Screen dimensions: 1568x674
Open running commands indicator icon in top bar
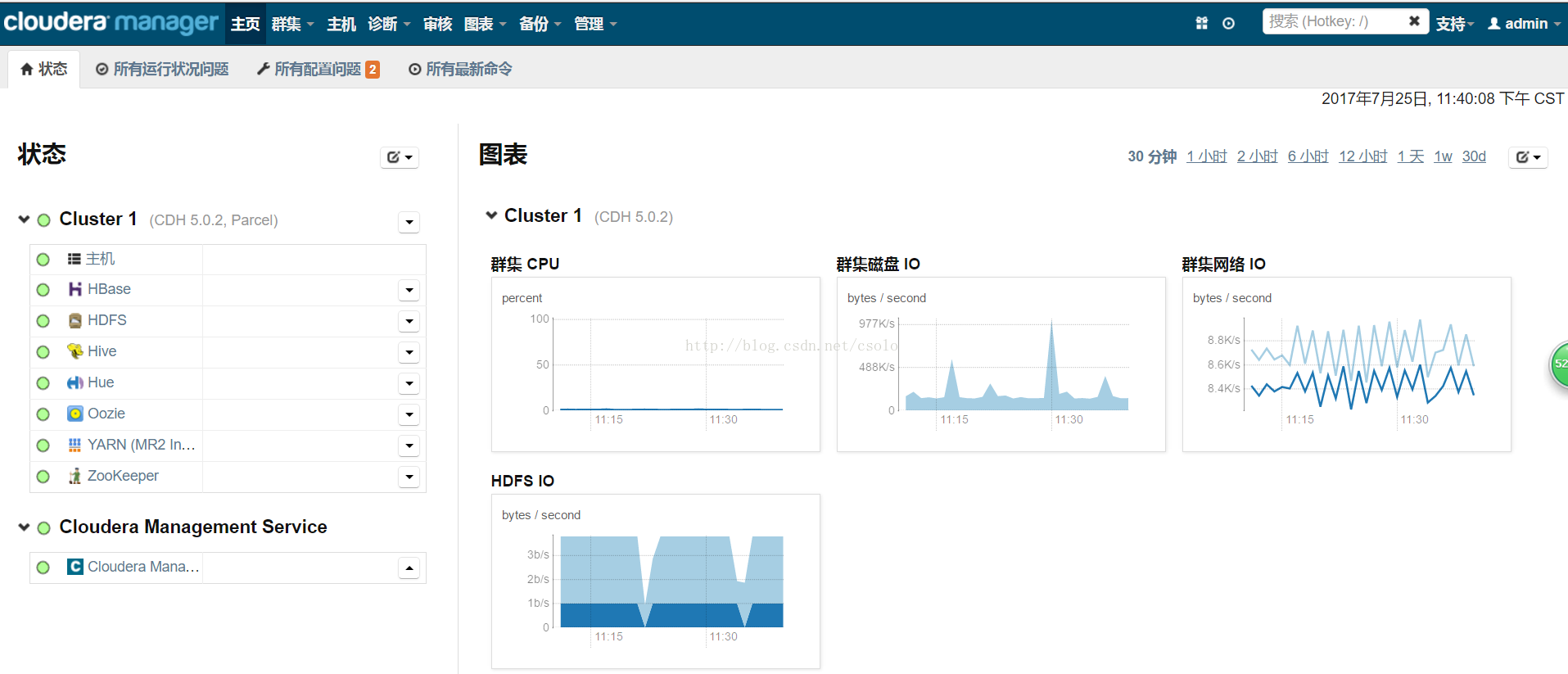pos(1228,23)
